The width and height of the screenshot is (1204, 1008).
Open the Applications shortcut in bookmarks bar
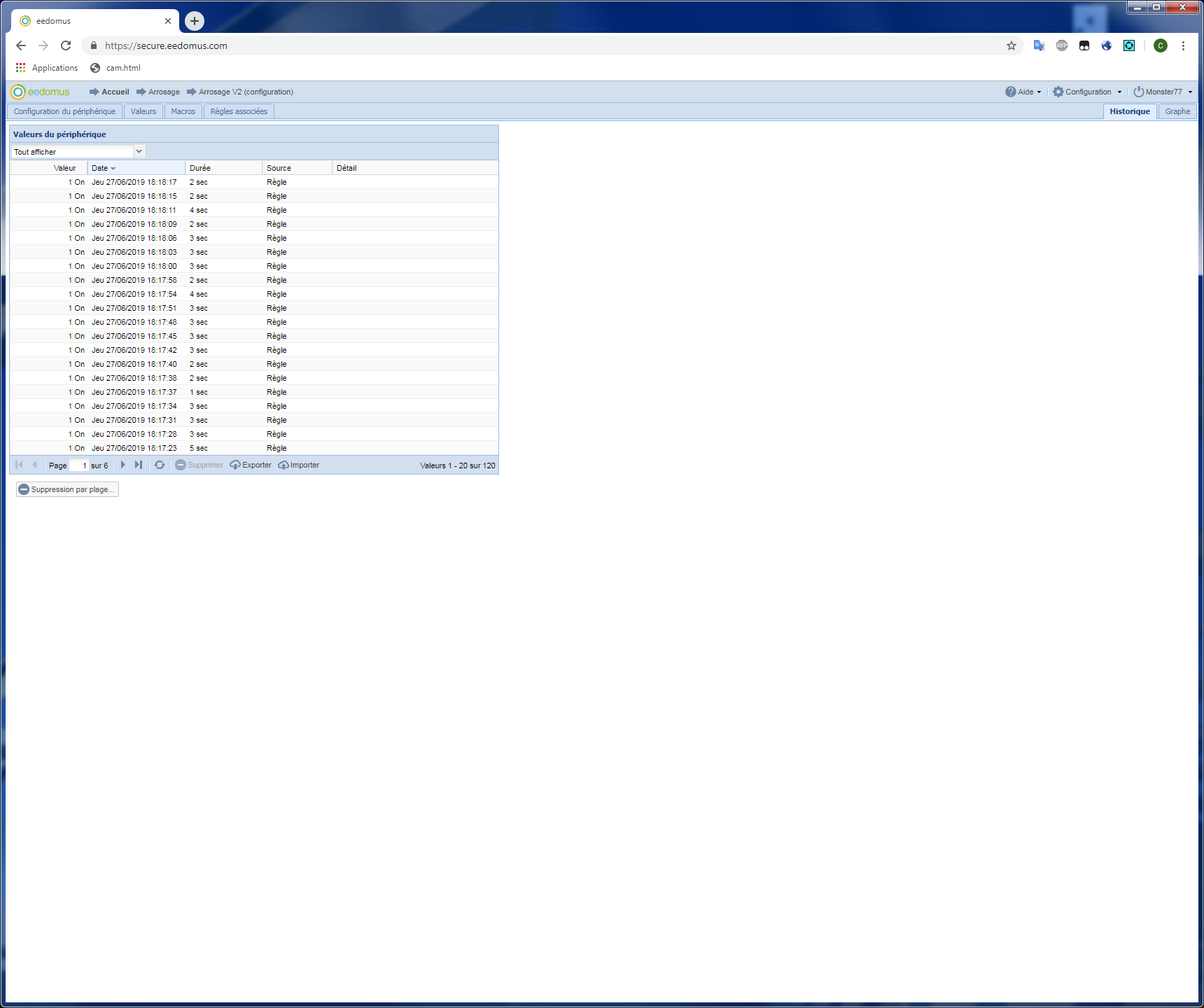pyautogui.click(x=47, y=68)
